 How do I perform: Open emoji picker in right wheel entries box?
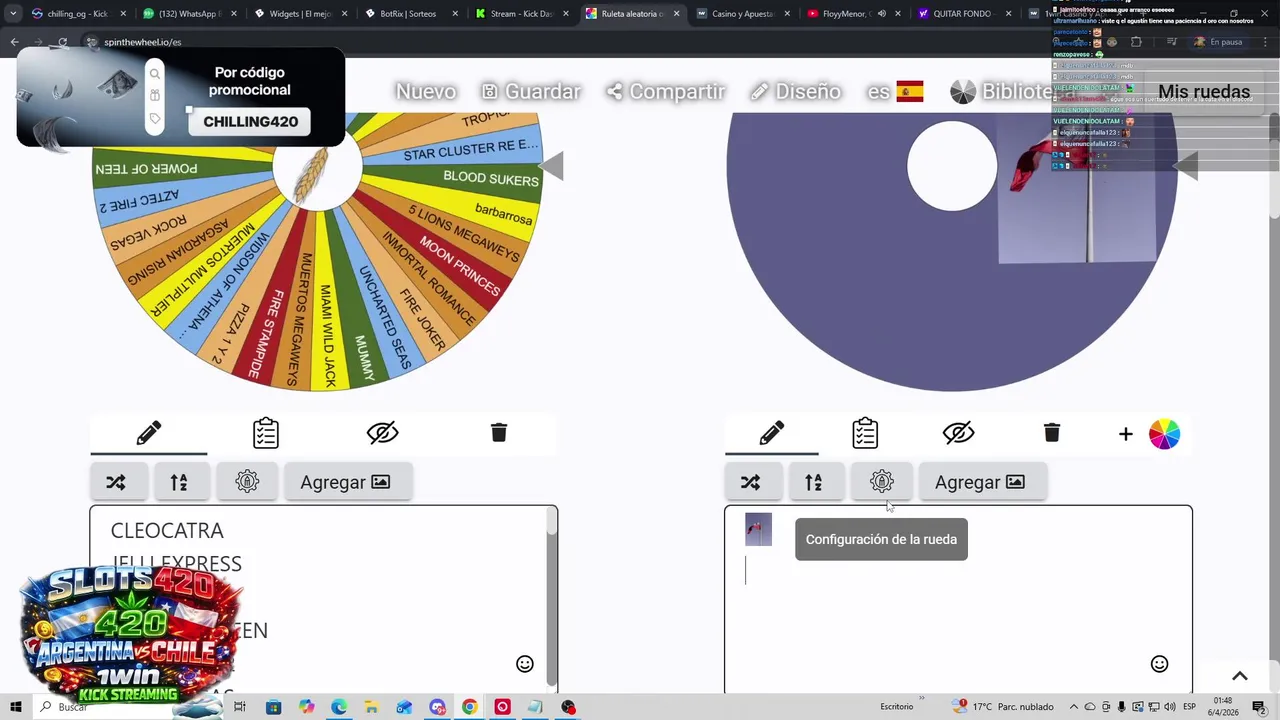coord(1159,664)
